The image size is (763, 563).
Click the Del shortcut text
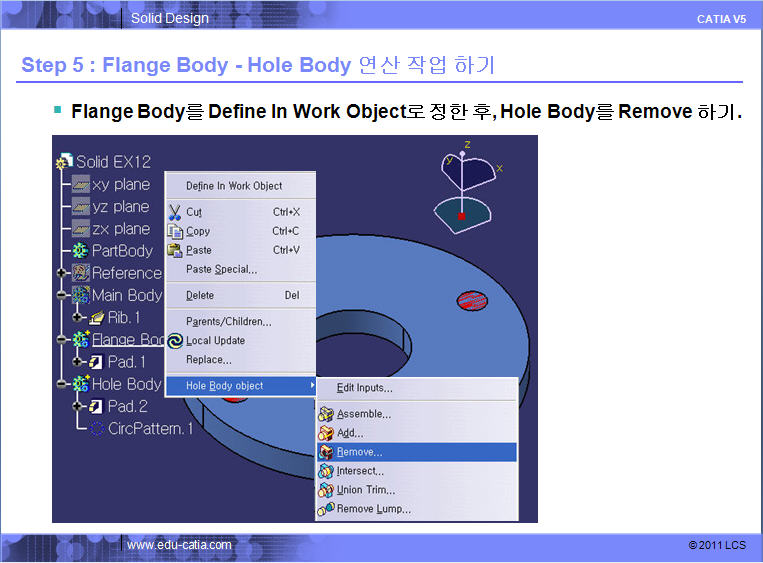(292, 295)
